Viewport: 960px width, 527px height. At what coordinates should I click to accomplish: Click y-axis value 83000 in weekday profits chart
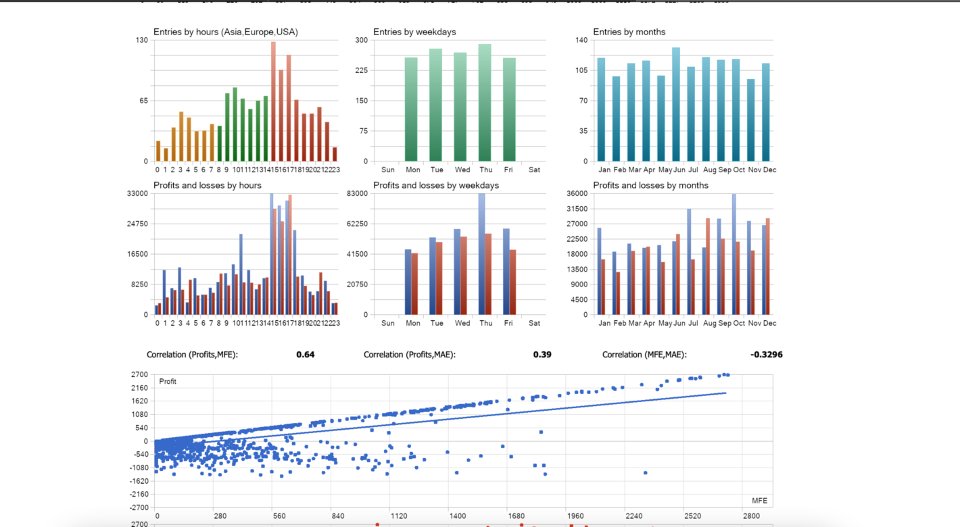(358, 193)
